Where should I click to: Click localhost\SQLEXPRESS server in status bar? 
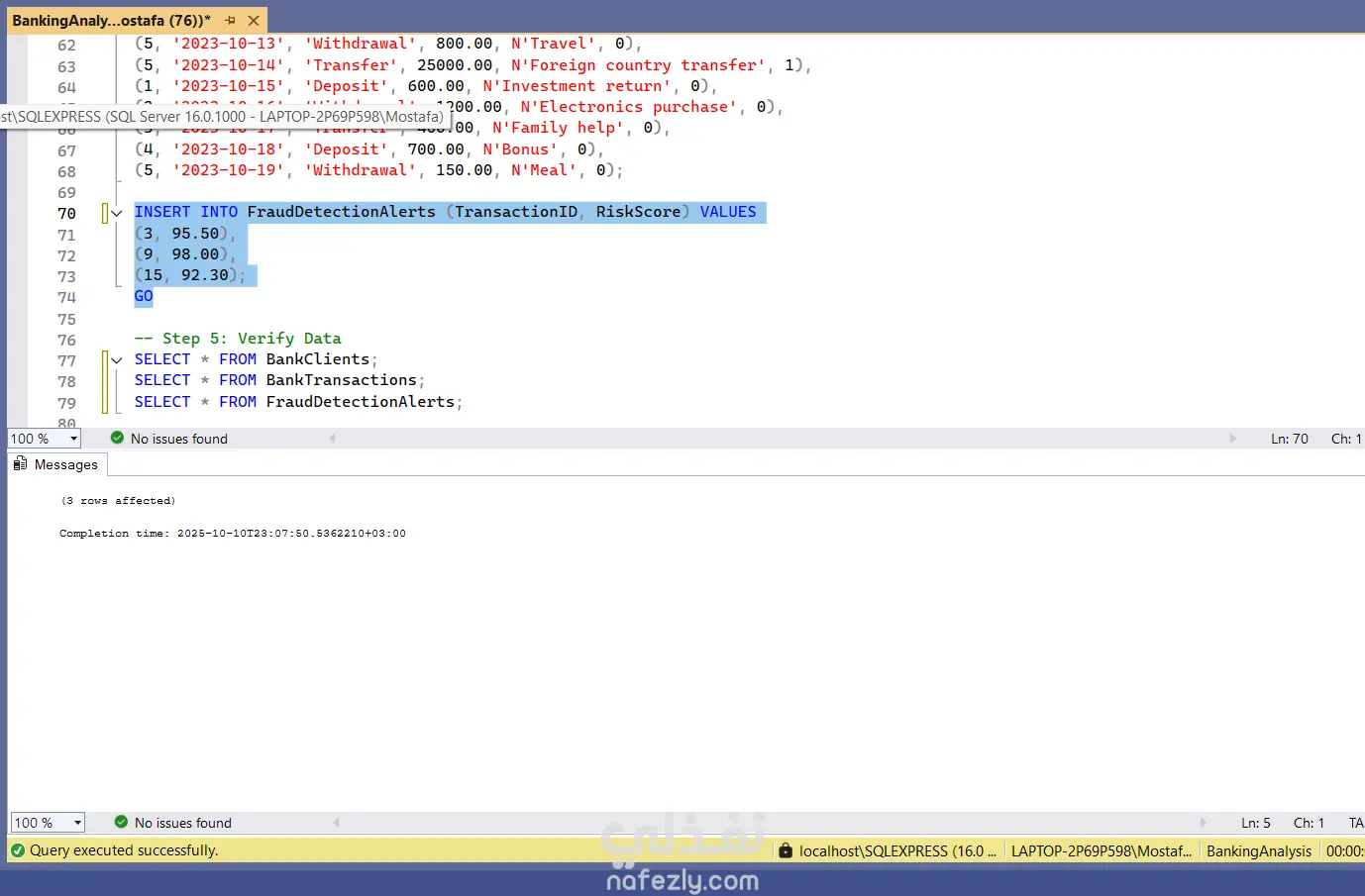(x=897, y=851)
